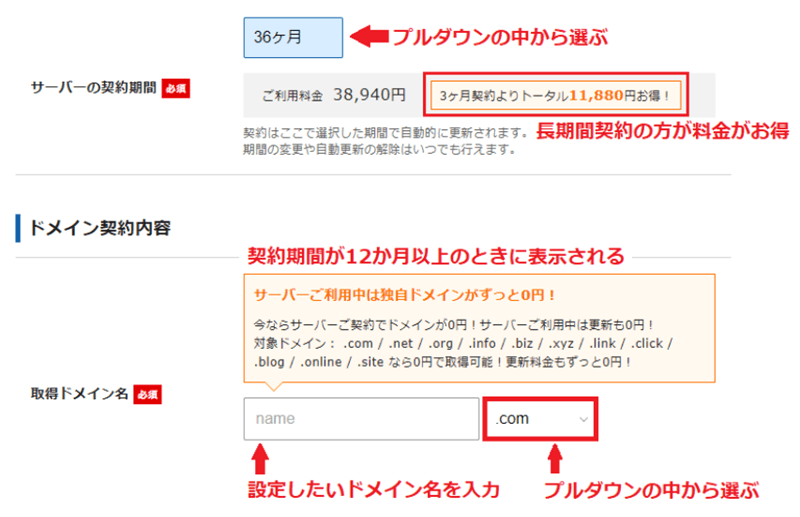The image size is (800, 517).
Task: Select the ドメイン契約内容 section heading
Action: point(100,228)
